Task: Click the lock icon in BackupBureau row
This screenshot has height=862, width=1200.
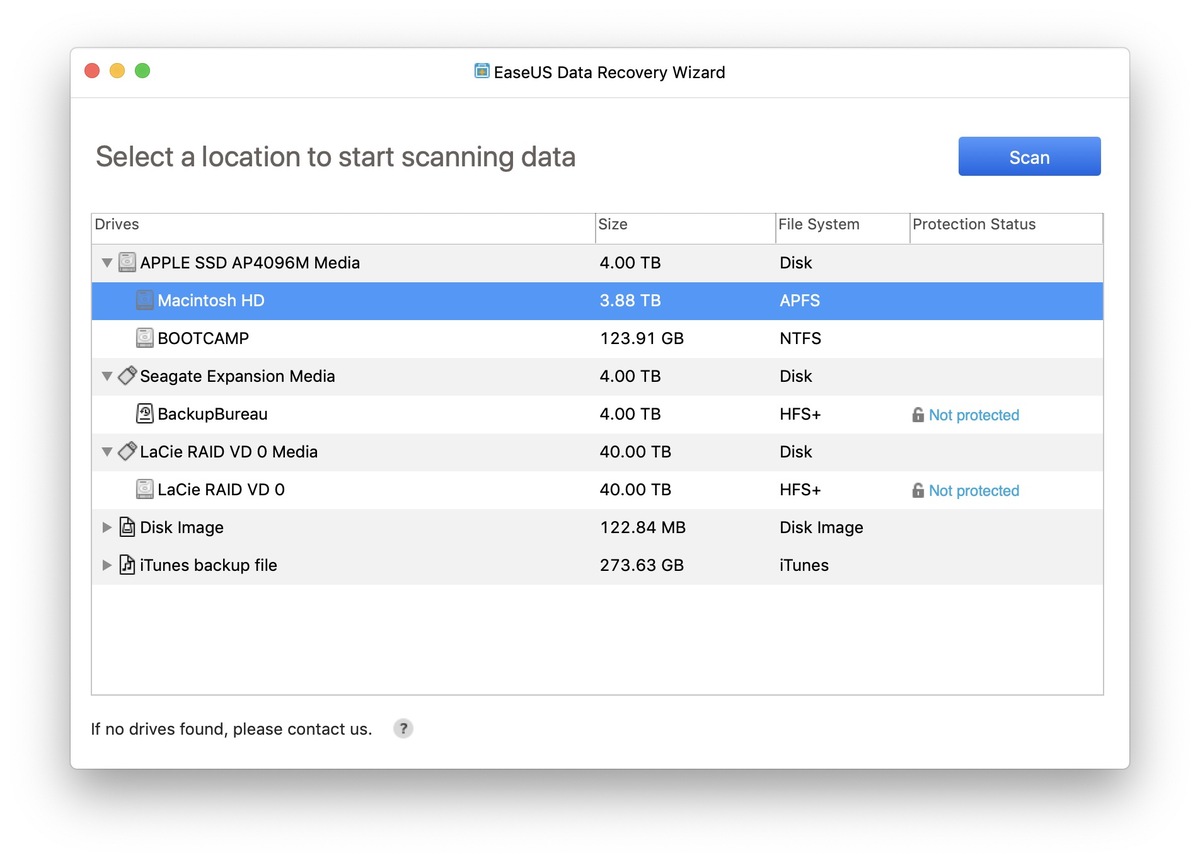Action: [918, 415]
